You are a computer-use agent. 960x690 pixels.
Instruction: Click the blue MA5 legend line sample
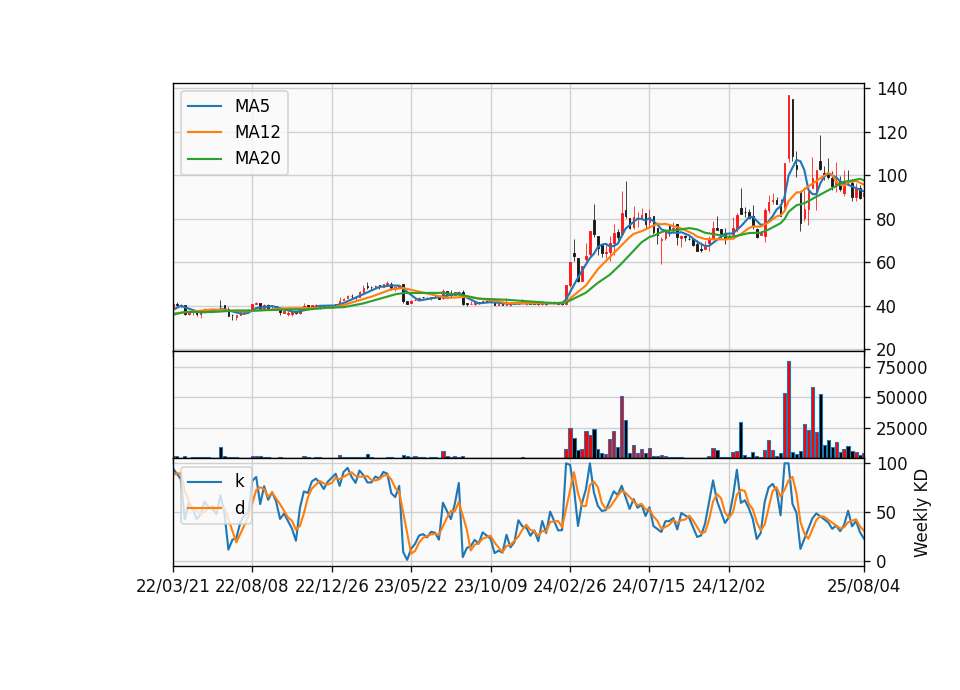pos(204,106)
